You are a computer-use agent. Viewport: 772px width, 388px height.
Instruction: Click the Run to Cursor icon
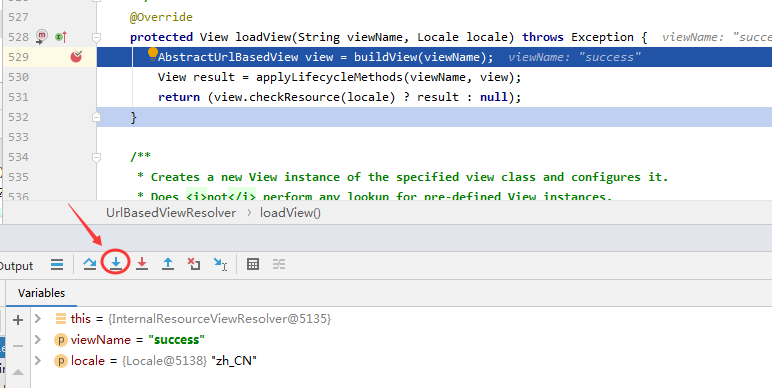click(220, 264)
